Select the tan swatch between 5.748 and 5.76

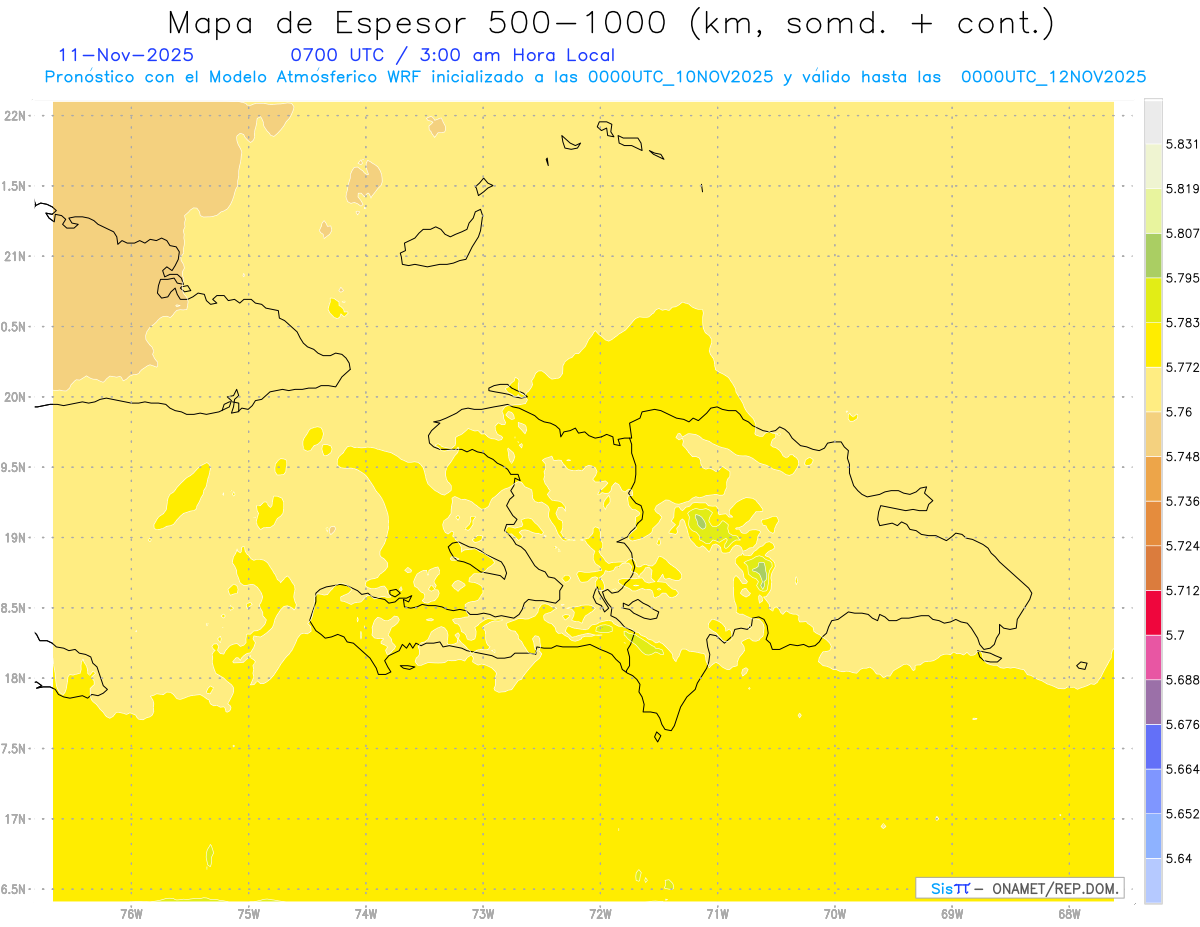pos(1153,434)
